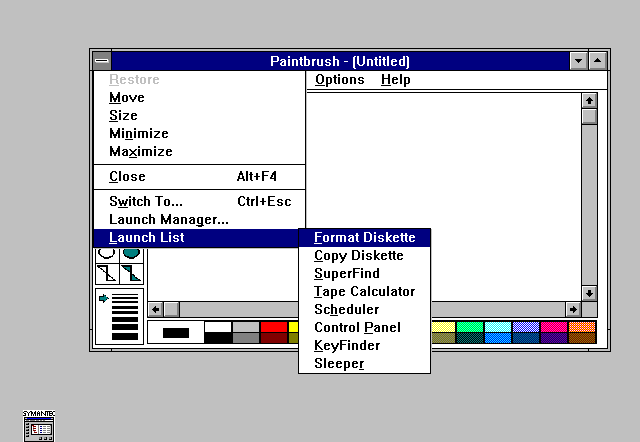This screenshot has height=442, width=640.
Task: Pick the dithered periwinkle swatch
Action: tap(526, 327)
